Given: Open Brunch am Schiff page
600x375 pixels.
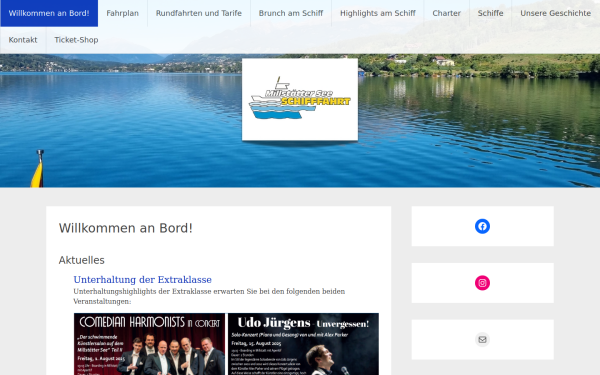Looking at the screenshot, I should [291, 13].
